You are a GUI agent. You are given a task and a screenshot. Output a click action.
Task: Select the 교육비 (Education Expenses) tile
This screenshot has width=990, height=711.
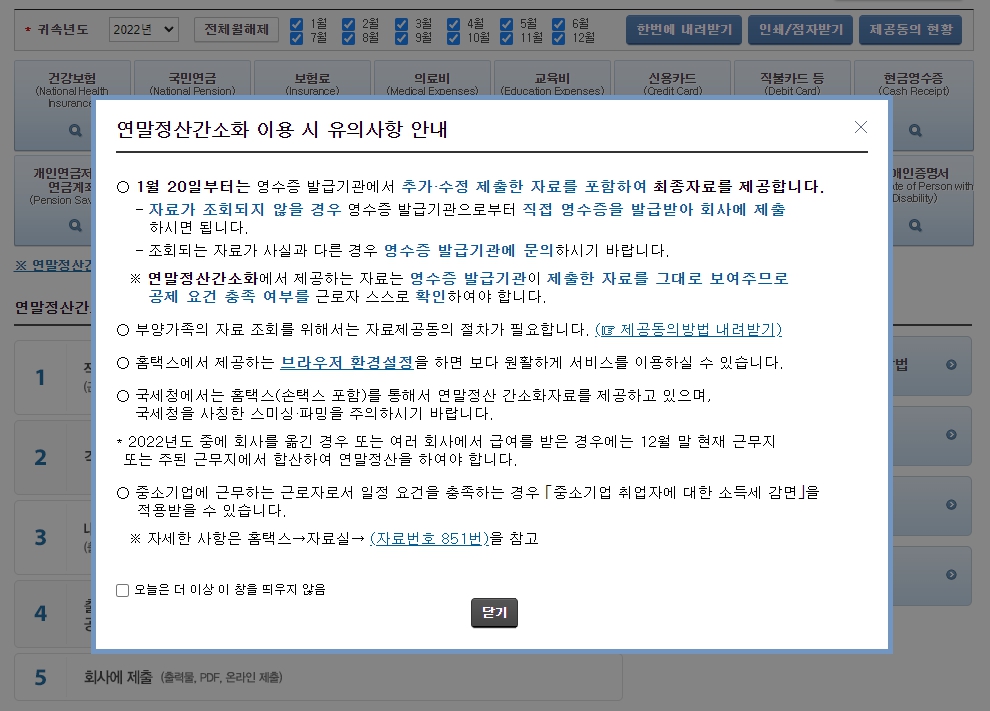(552, 79)
